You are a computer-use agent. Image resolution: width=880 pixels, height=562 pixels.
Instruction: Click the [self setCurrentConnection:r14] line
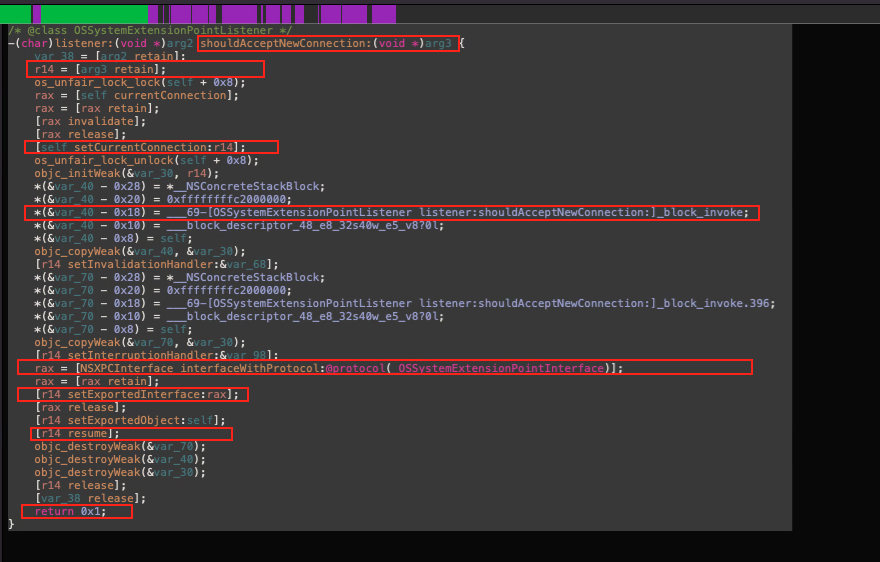click(140, 147)
